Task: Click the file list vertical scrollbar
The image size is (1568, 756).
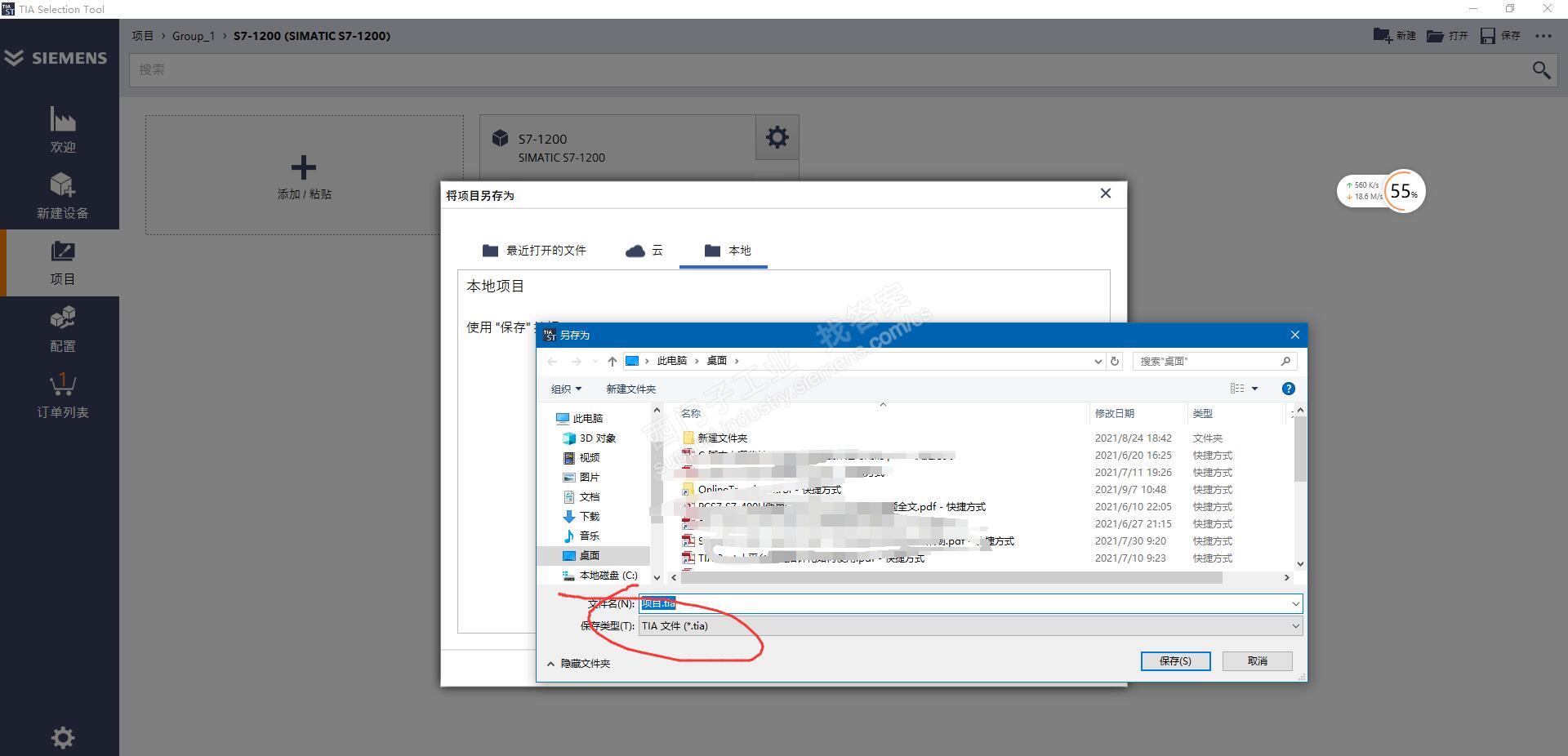Action: coord(1300,449)
